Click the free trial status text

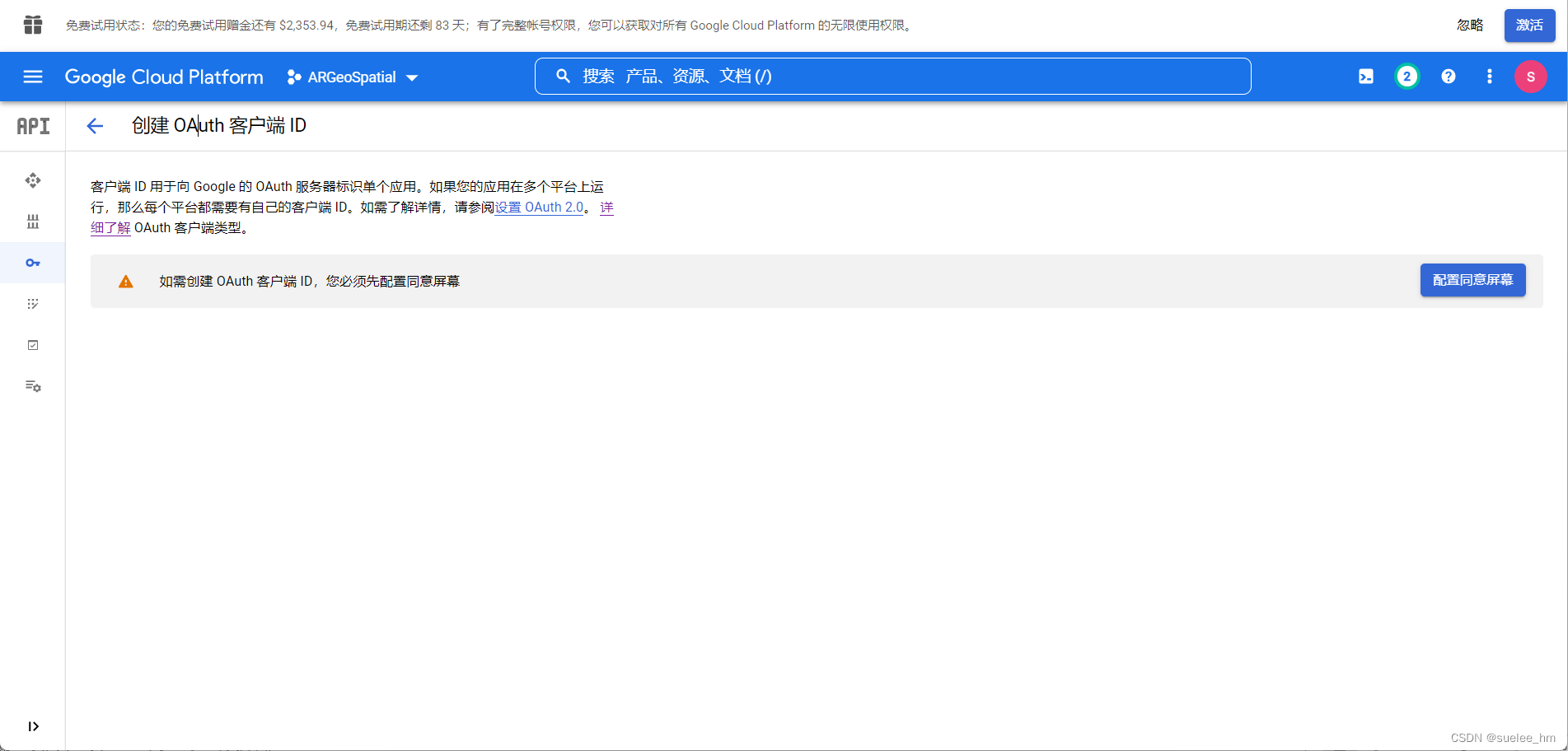(x=490, y=26)
